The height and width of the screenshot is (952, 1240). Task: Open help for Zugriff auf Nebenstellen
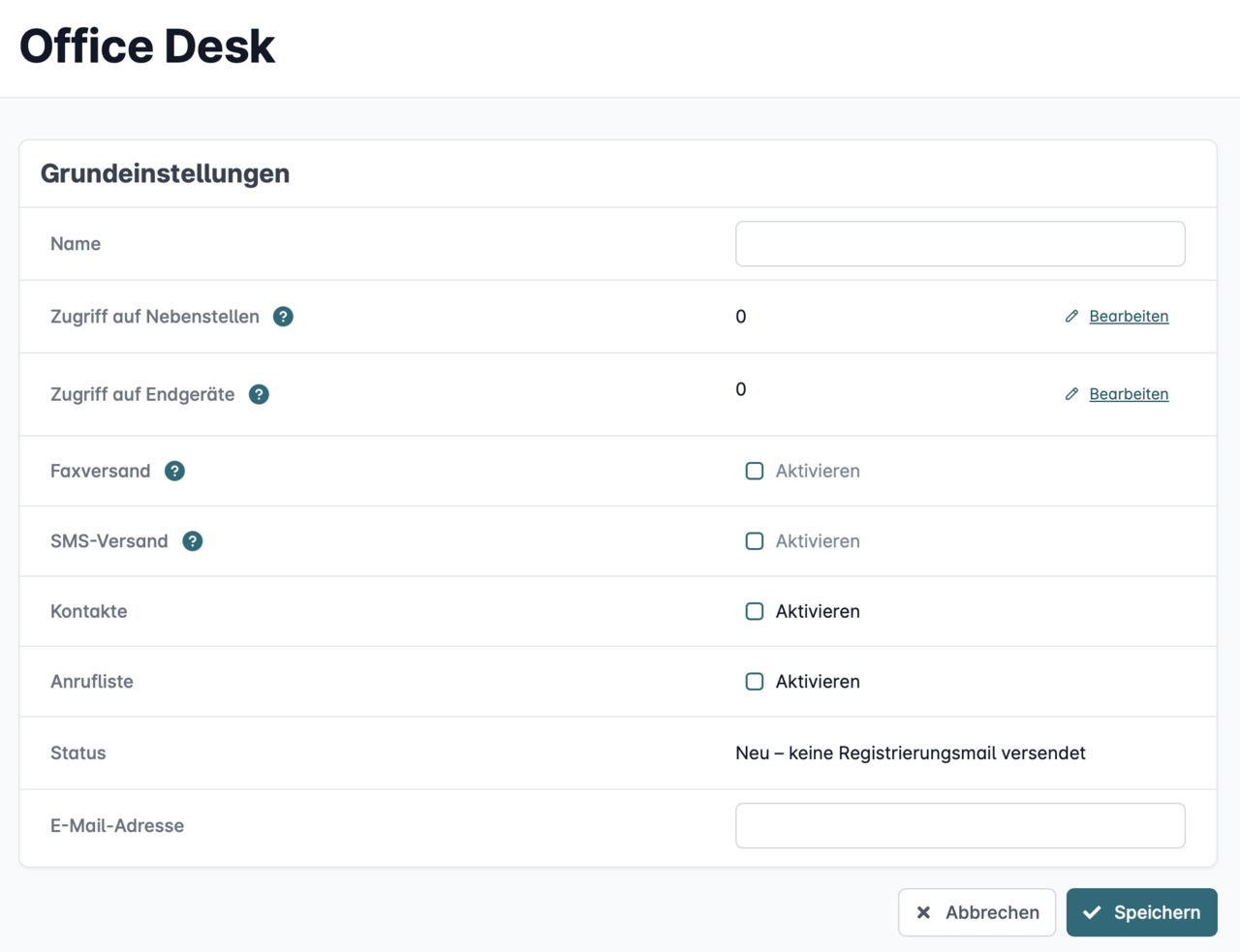pos(283,317)
